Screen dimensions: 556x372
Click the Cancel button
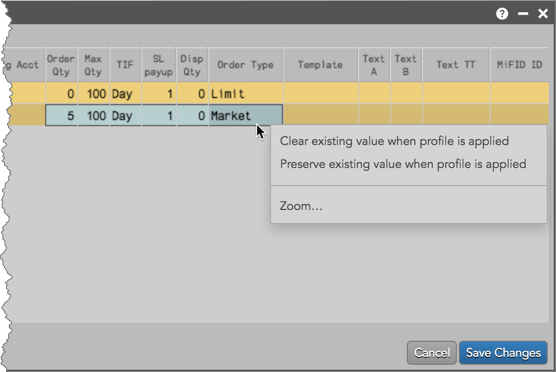[432, 353]
